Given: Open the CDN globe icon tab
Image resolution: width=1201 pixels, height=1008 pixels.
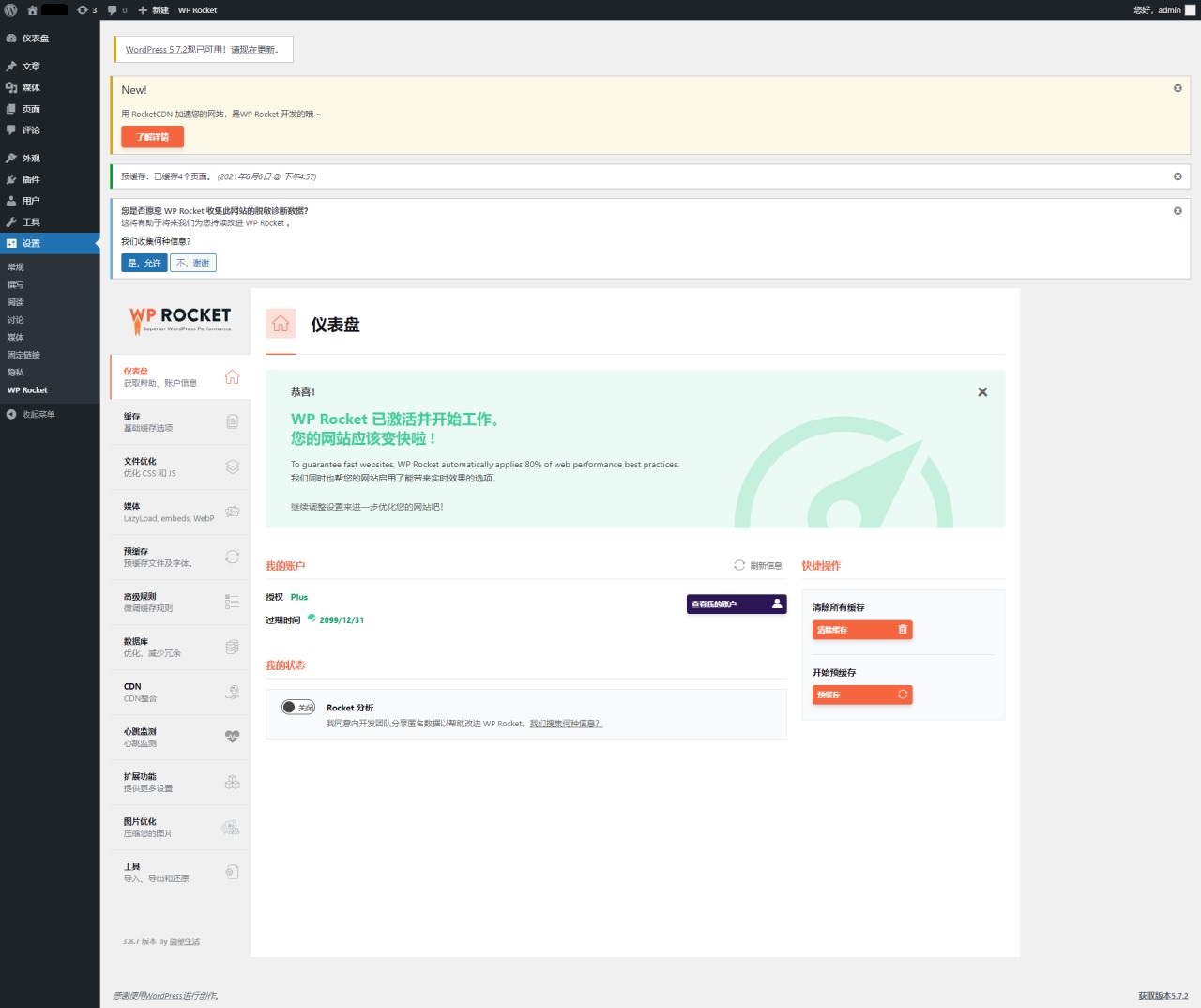Looking at the screenshot, I should 232,693.
